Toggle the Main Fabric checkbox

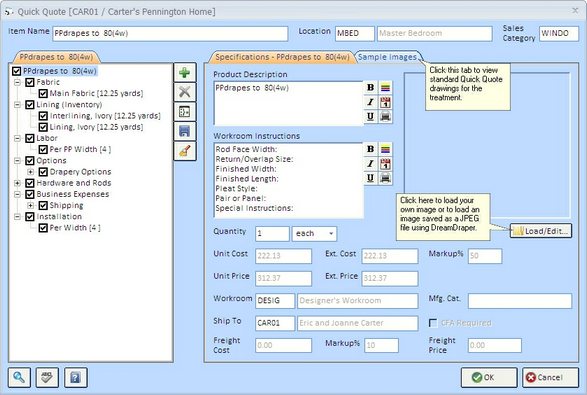(x=43, y=93)
